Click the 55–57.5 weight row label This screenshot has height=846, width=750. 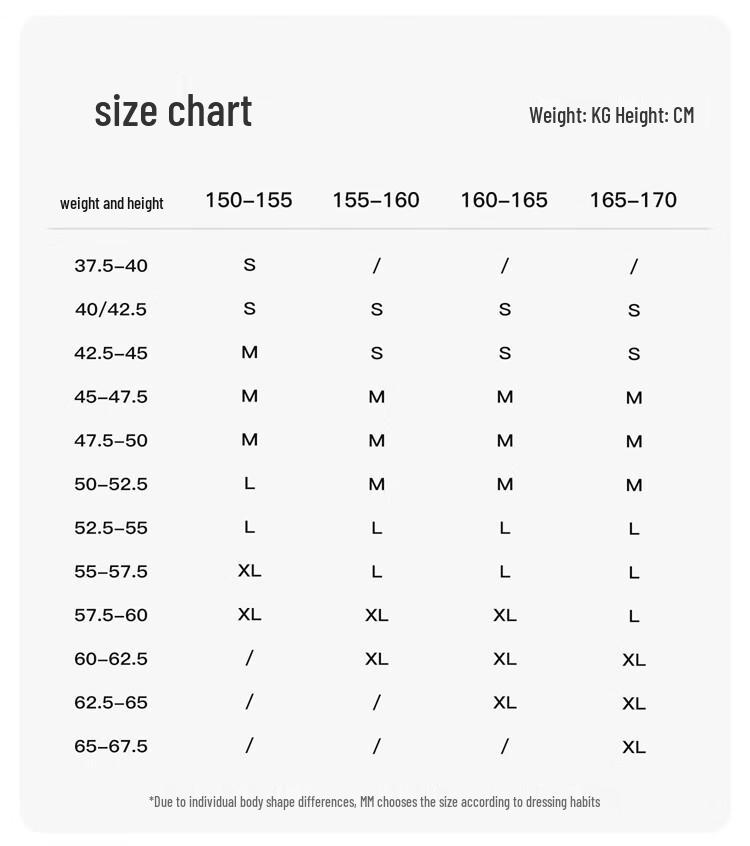tap(111, 572)
